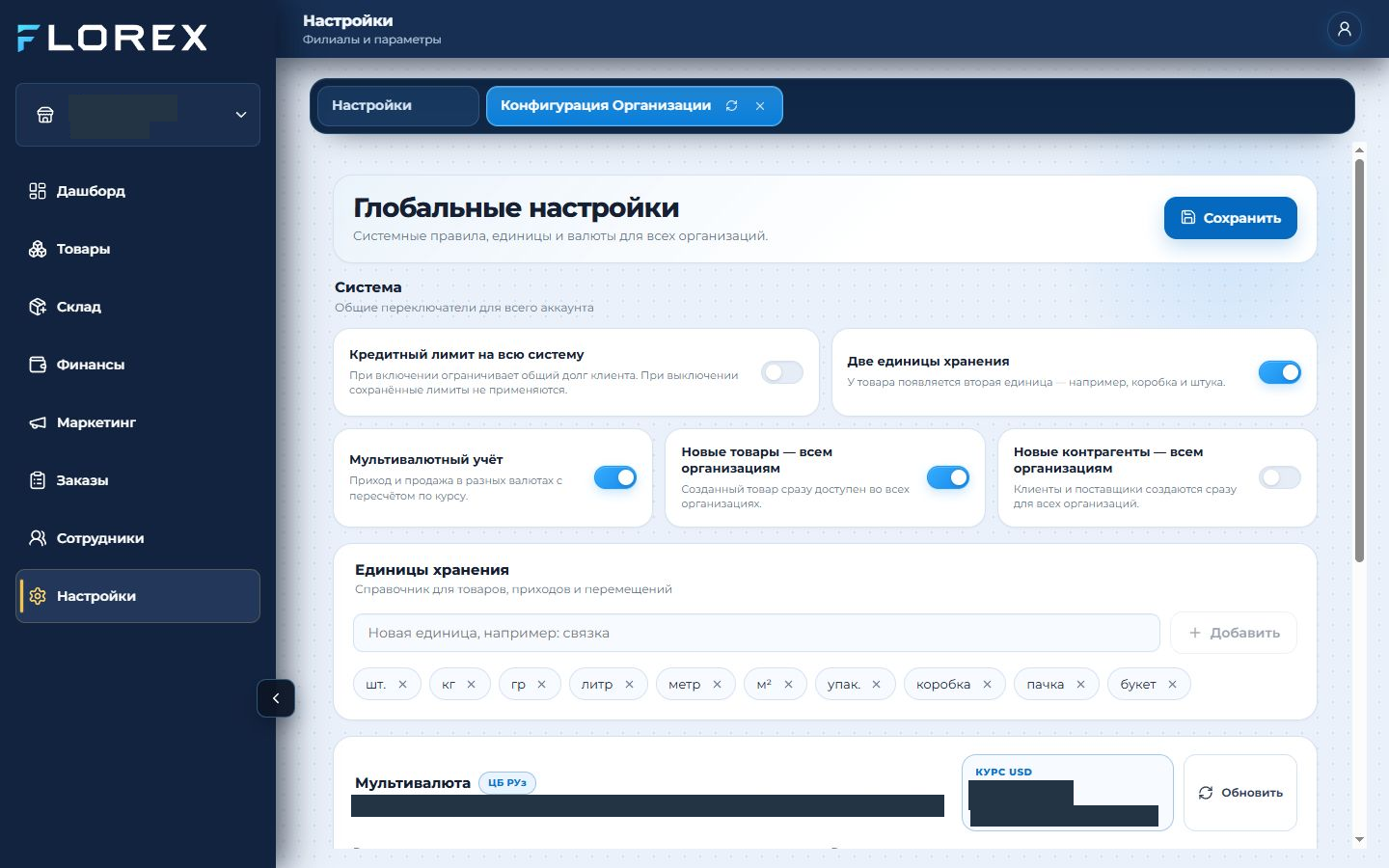Go to Дашборд menu item

pyautogui.click(x=138, y=191)
